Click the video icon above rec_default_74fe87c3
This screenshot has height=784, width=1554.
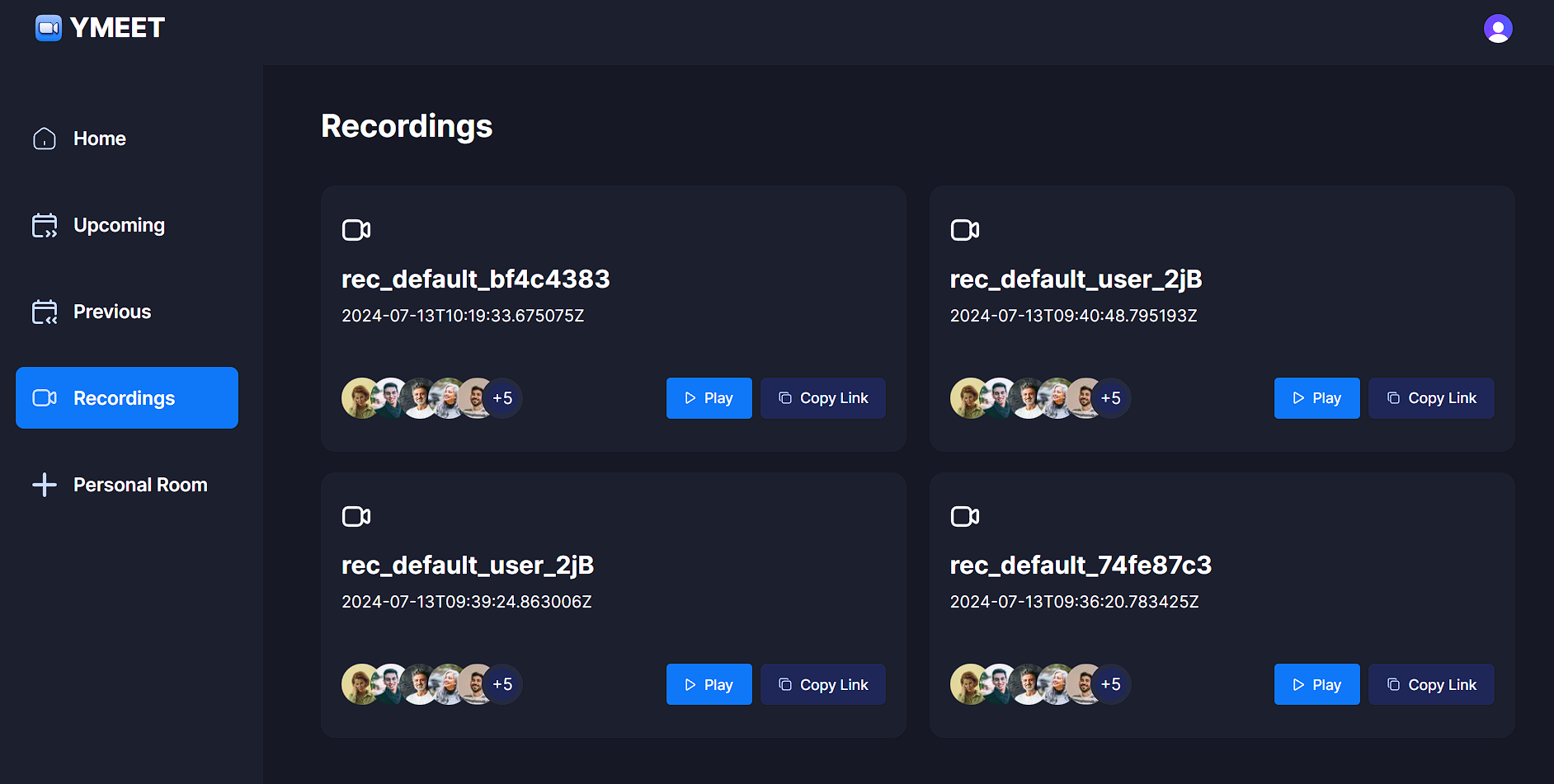(x=965, y=516)
